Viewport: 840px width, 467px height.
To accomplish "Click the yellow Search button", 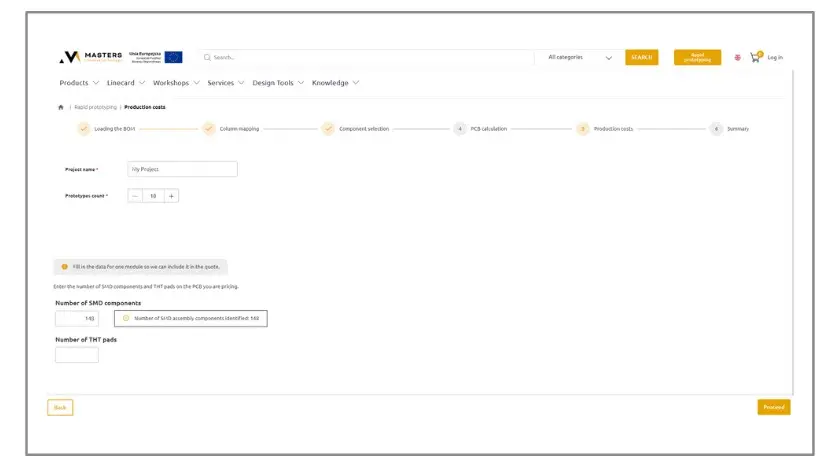I will (x=641, y=57).
